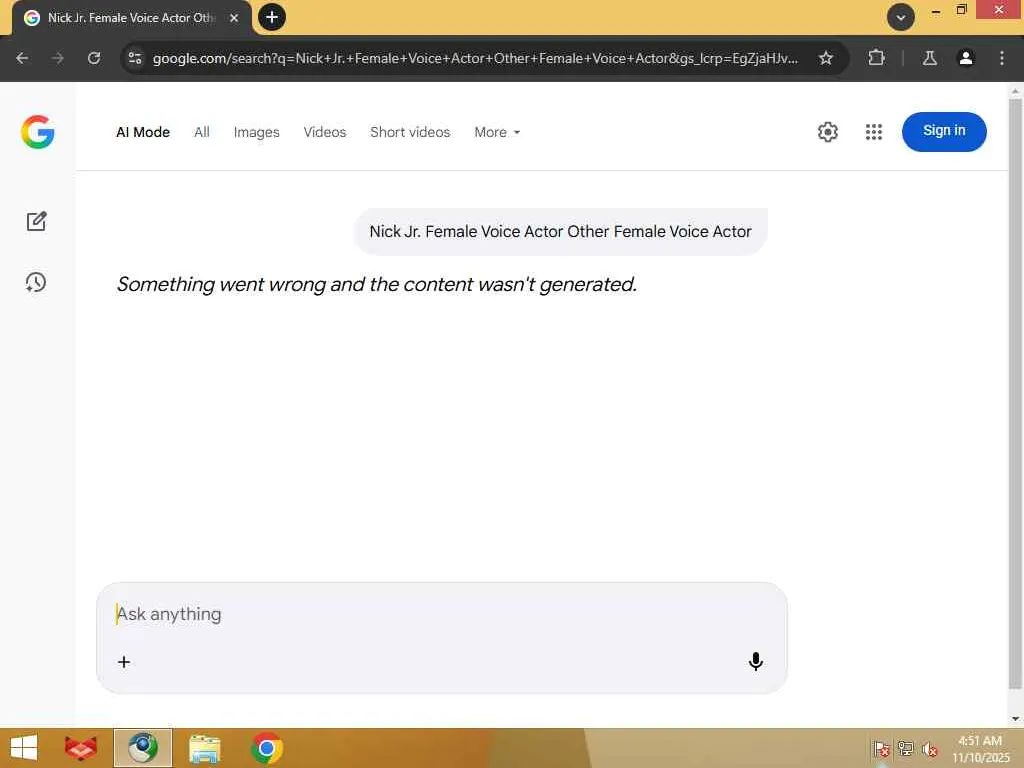This screenshot has height=768, width=1024.
Task: Switch to the All results tab
Action: (x=202, y=132)
